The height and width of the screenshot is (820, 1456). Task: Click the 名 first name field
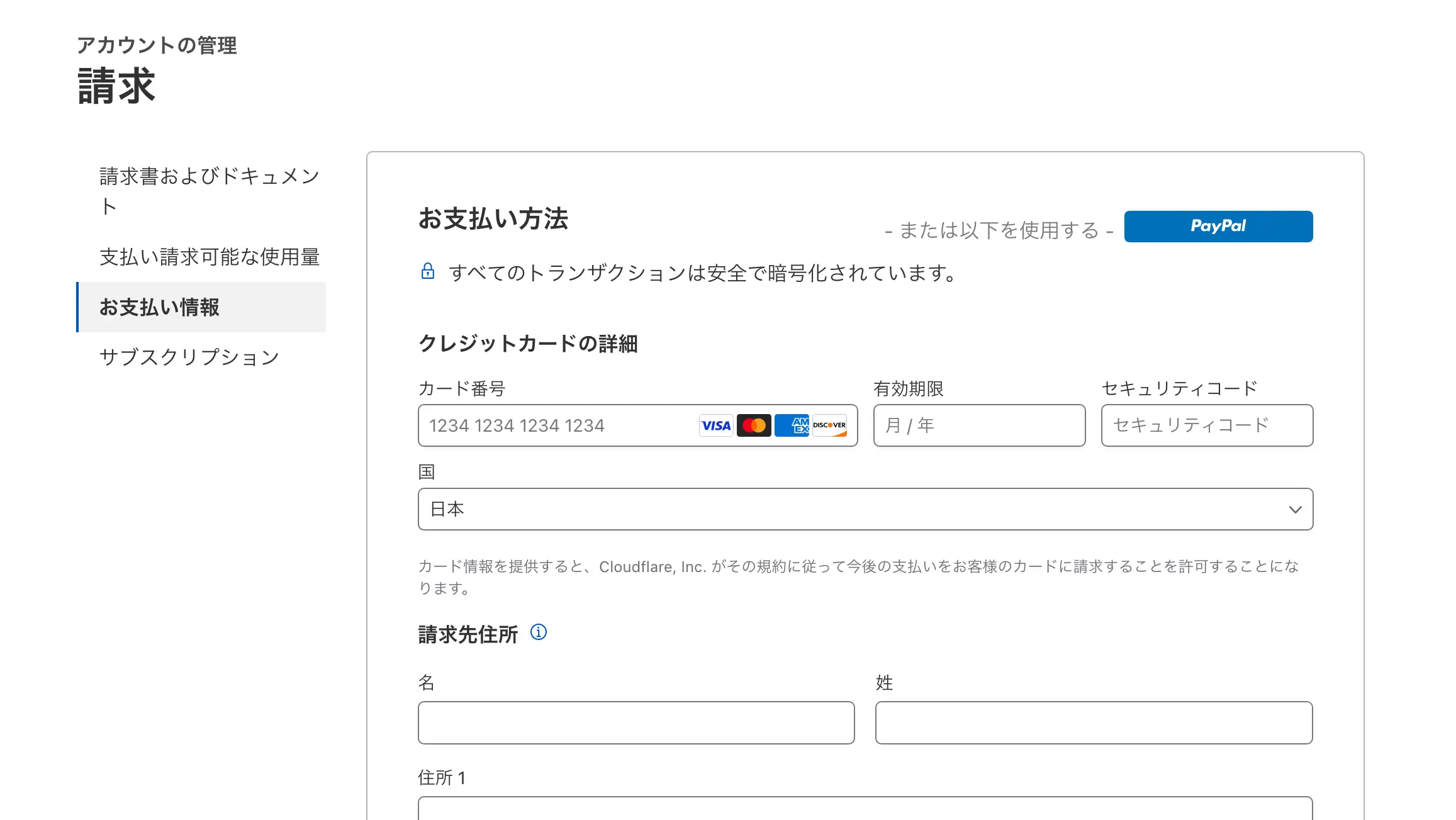click(636, 722)
